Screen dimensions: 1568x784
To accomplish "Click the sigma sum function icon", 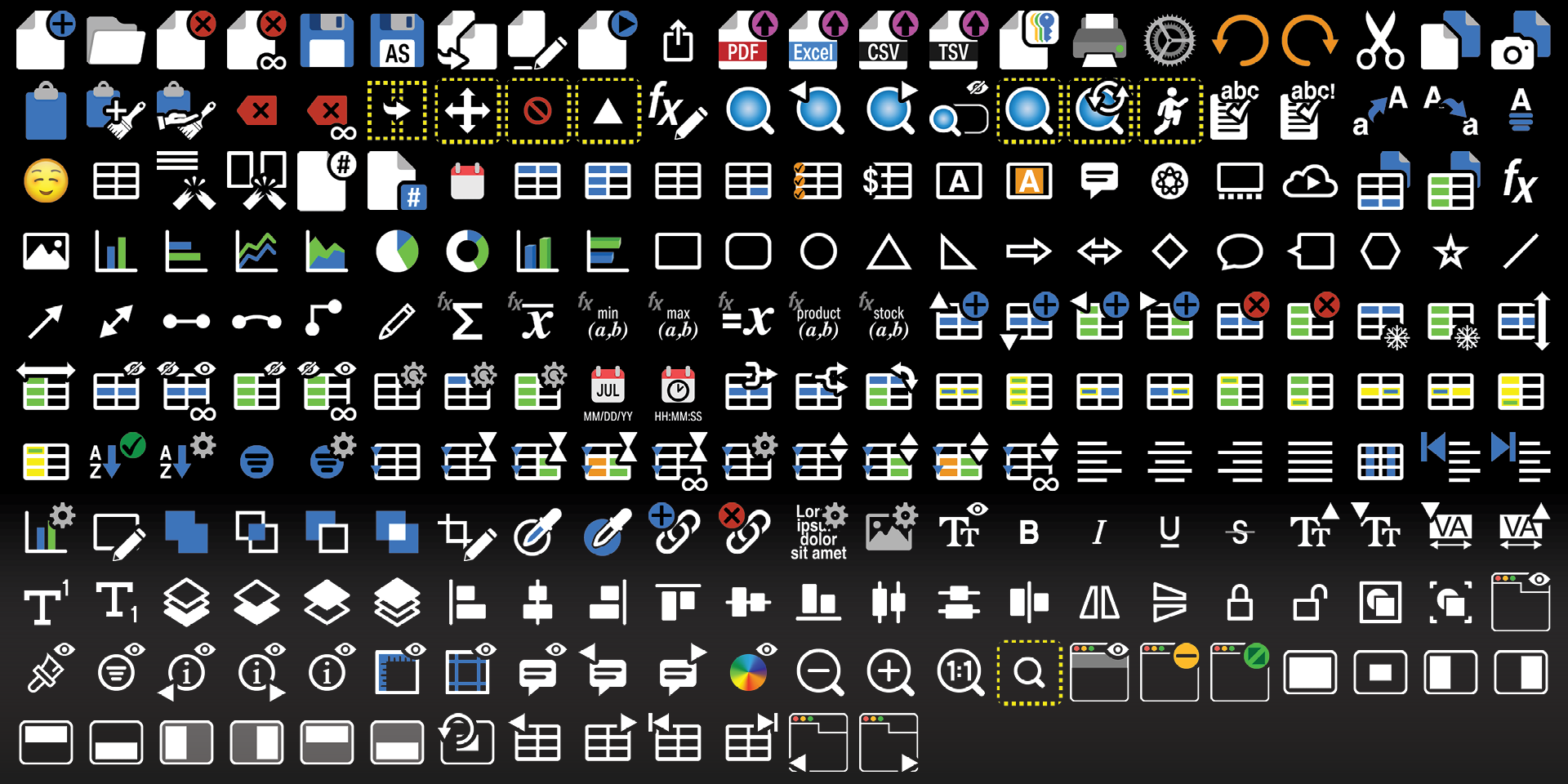I will tap(461, 317).
